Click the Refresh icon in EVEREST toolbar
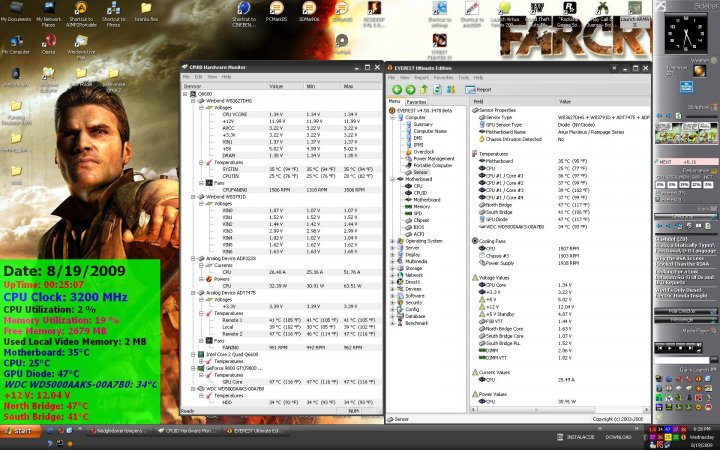The width and height of the screenshot is (720, 450). (437, 90)
